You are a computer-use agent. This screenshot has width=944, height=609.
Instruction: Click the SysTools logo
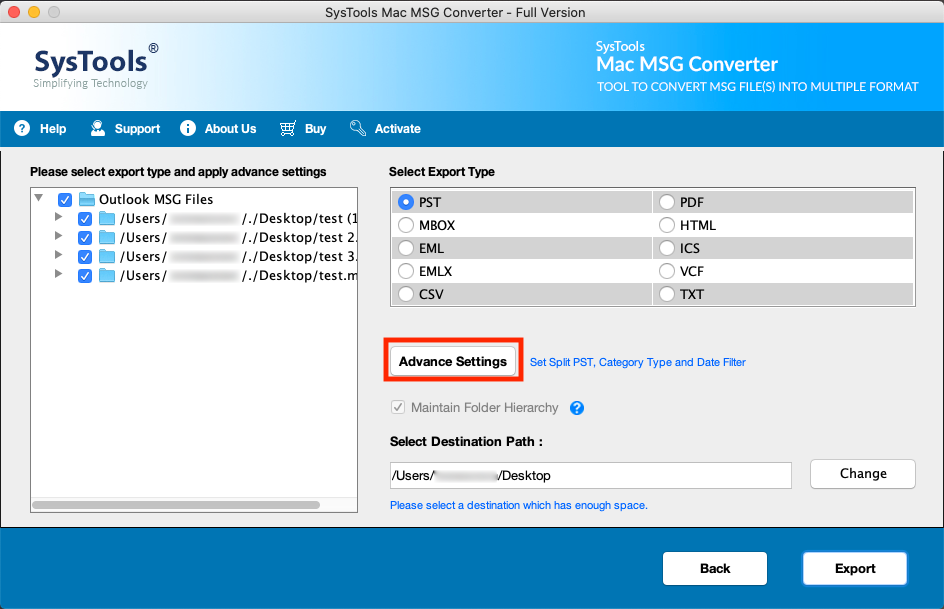[x=96, y=66]
